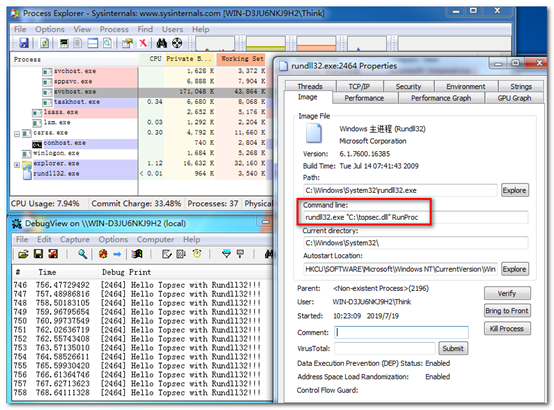The image size is (554, 410).
Task: Toggle the clock Time Format icon in DebugView
Action: pos(197,254)
